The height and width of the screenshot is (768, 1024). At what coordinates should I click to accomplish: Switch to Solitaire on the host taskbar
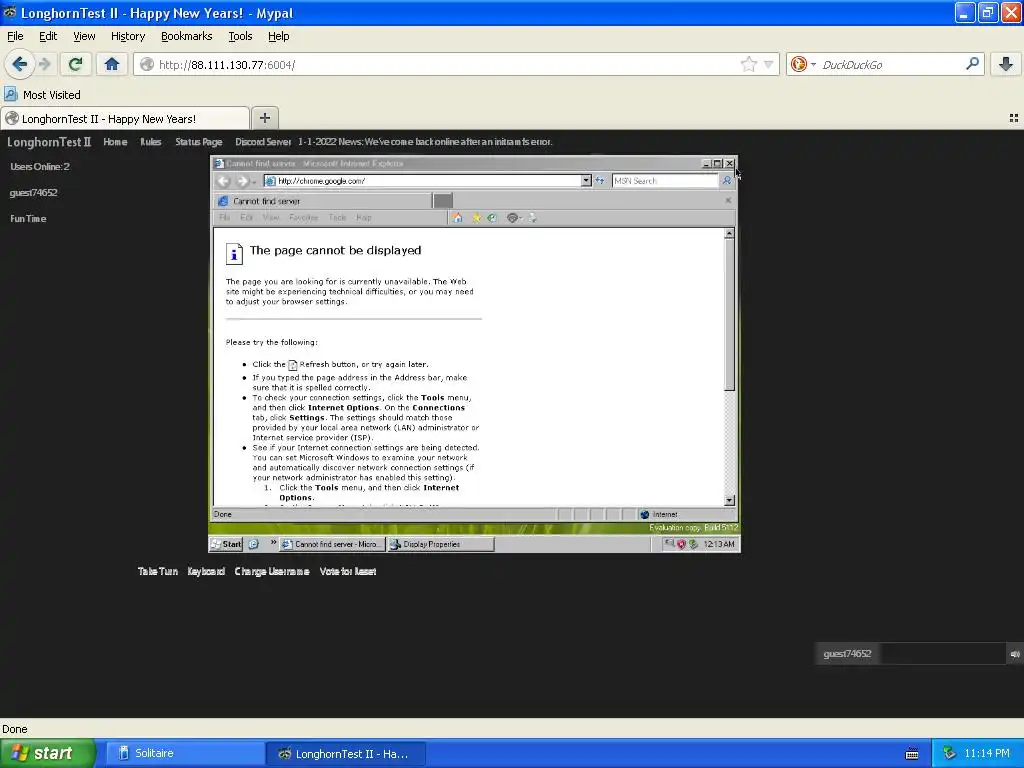(x=185, y=753)
